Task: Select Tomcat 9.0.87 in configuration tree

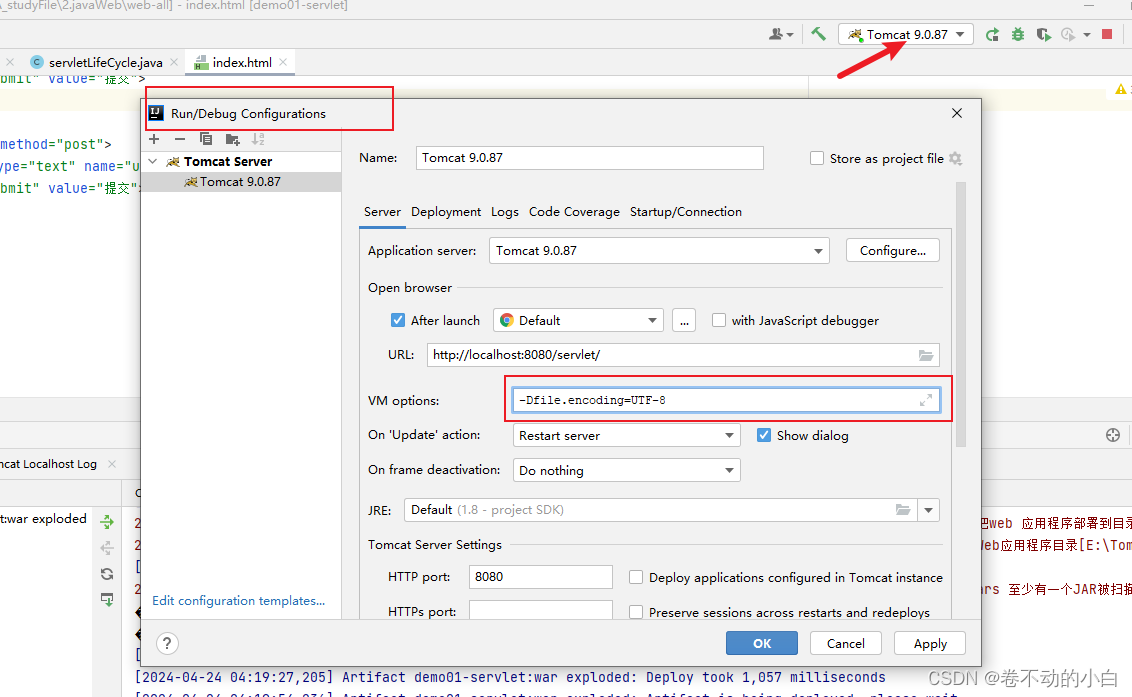Action: (x=240, y=182)
